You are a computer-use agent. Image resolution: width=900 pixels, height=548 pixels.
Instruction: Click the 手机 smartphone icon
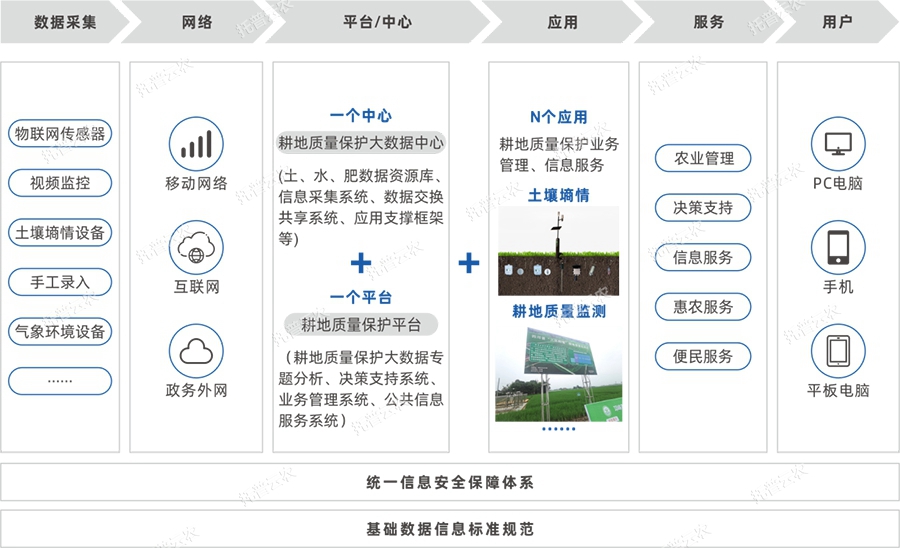[x=837, y=248]
